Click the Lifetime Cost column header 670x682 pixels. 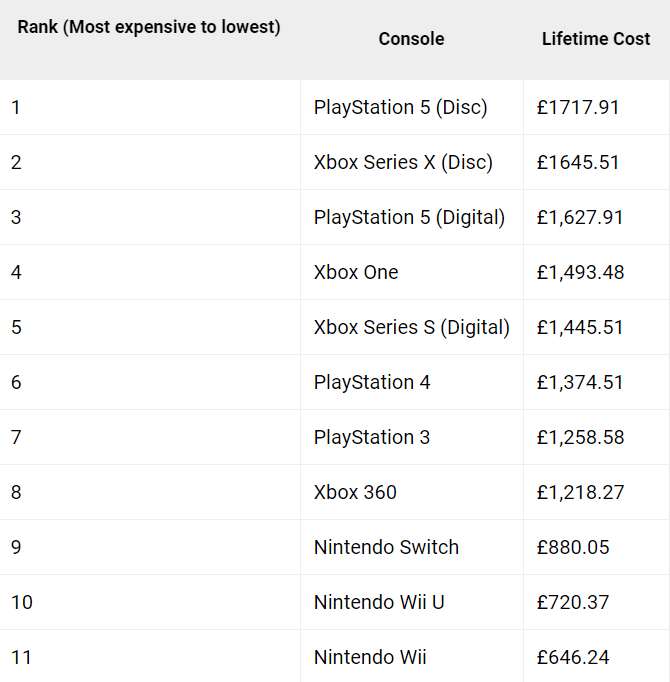click(596, 39)
